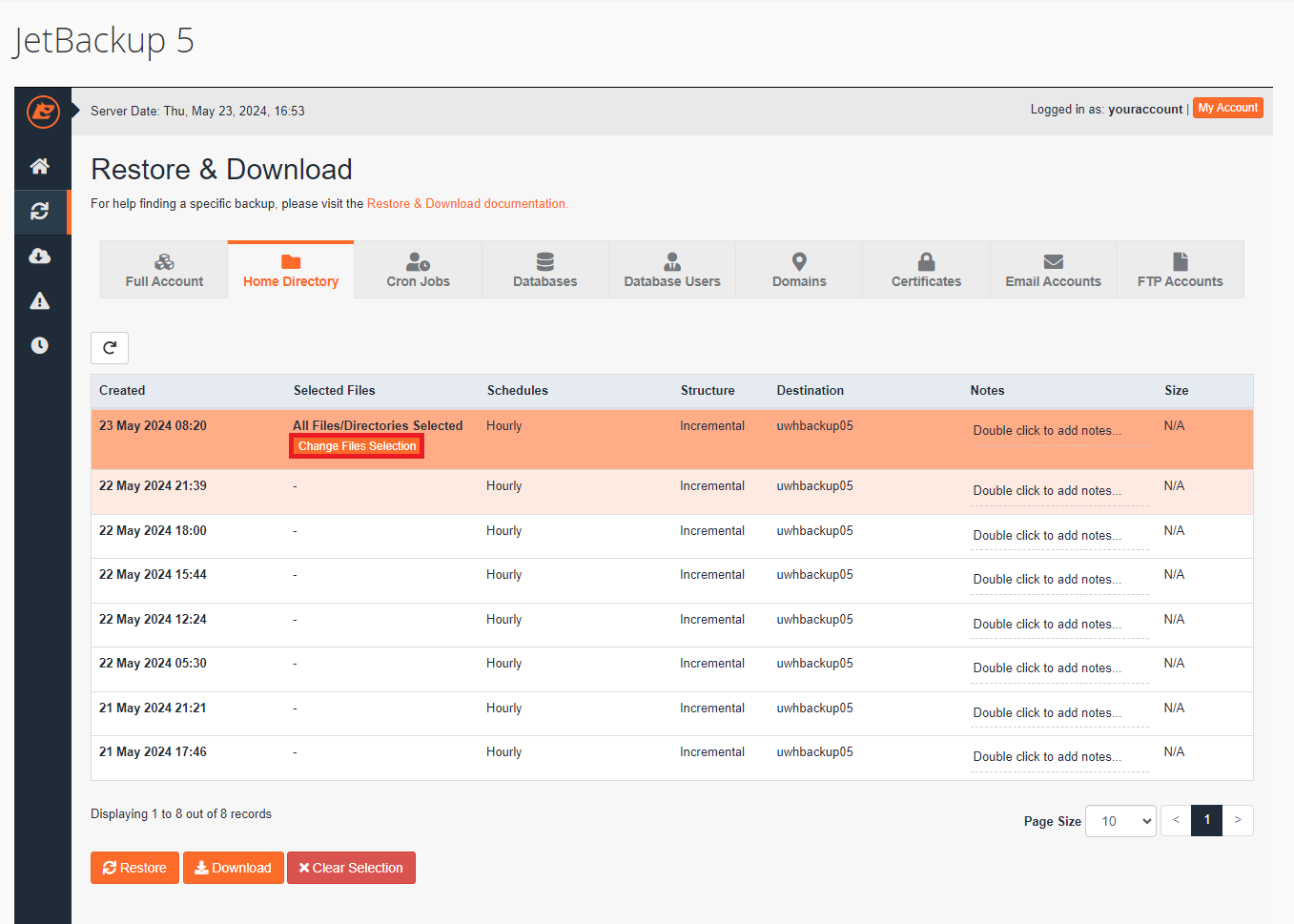Click Hourly in the 22 May 12:24 row
This screenshot has height=924, width=1294.
click(x=503, y=619)
